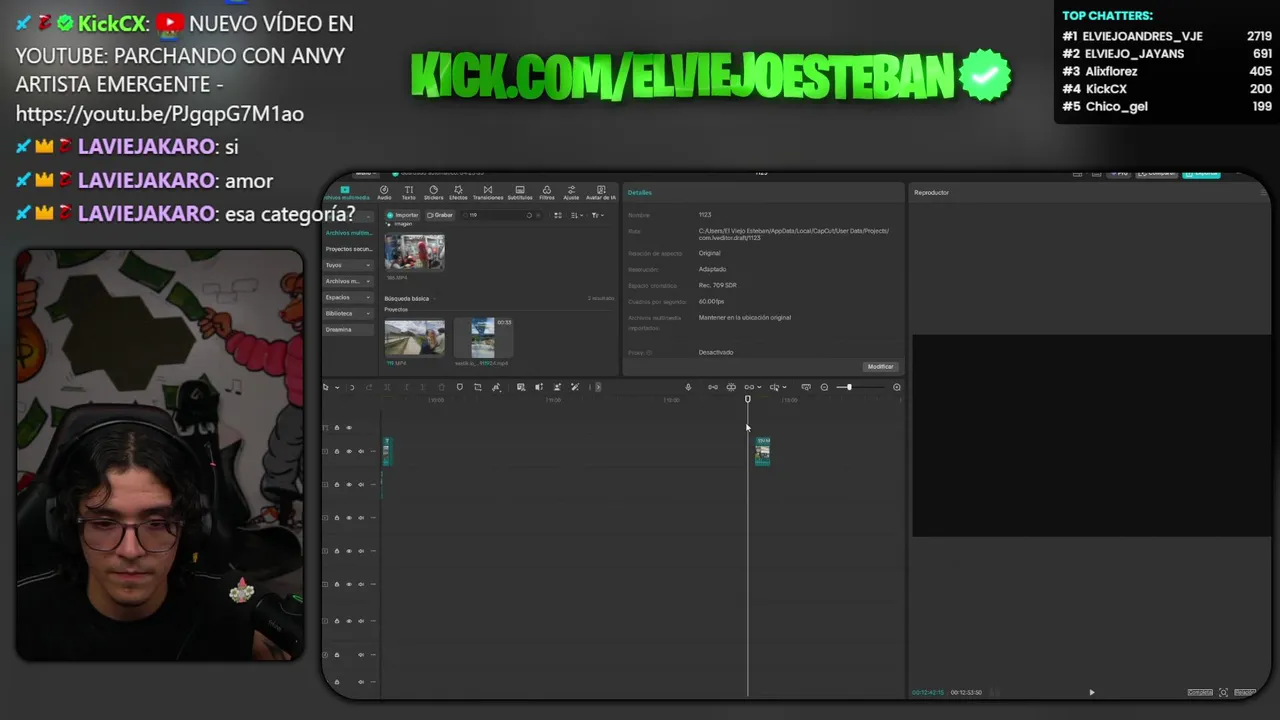Viewport: 1280px width, 720px height.
Task: Hide the top text track eye
Action: [348, 427]
